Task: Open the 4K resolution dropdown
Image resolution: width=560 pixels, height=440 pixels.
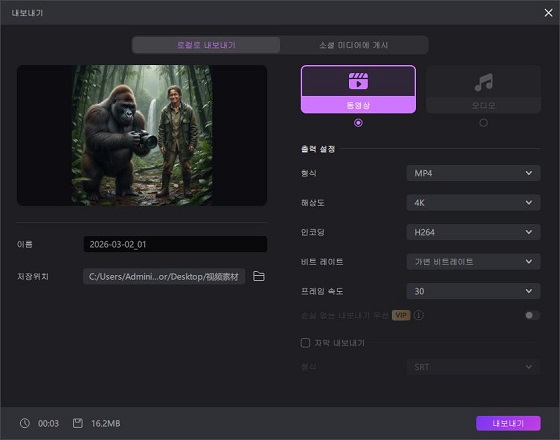Action: 473,203
